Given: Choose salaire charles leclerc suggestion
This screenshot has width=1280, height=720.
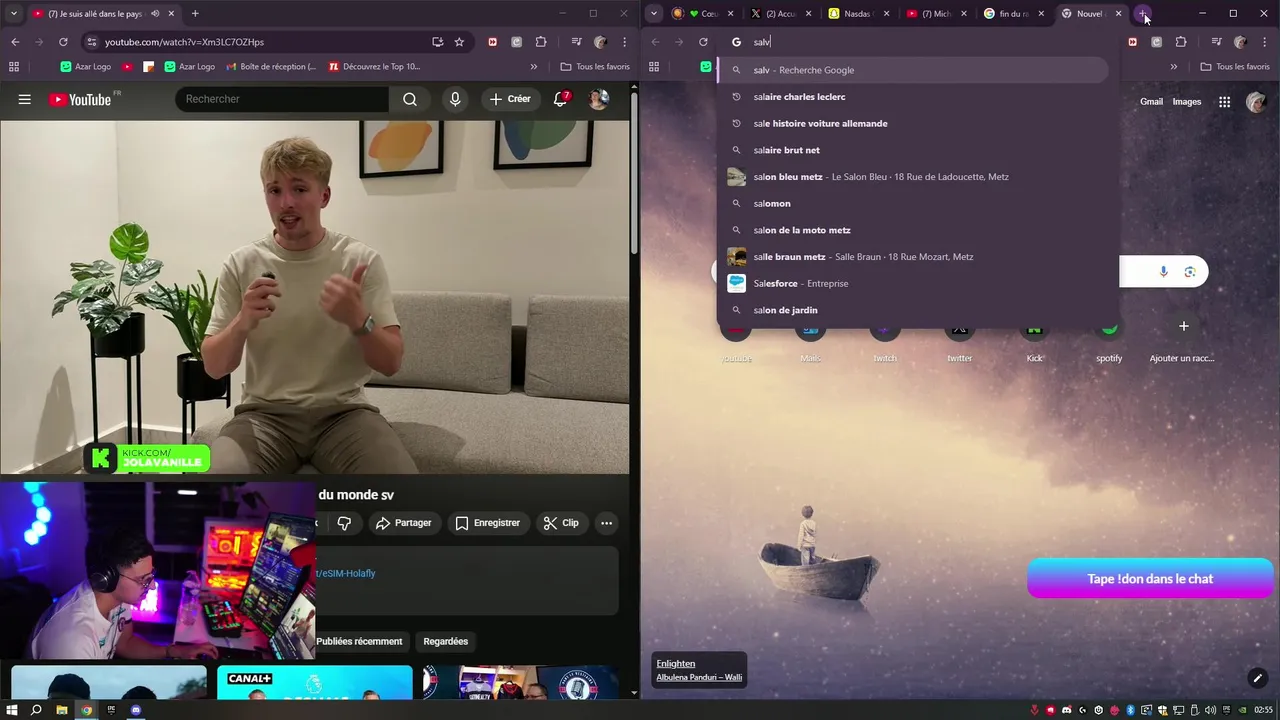Looking at the screenshot, I should [x=913, y=97].
